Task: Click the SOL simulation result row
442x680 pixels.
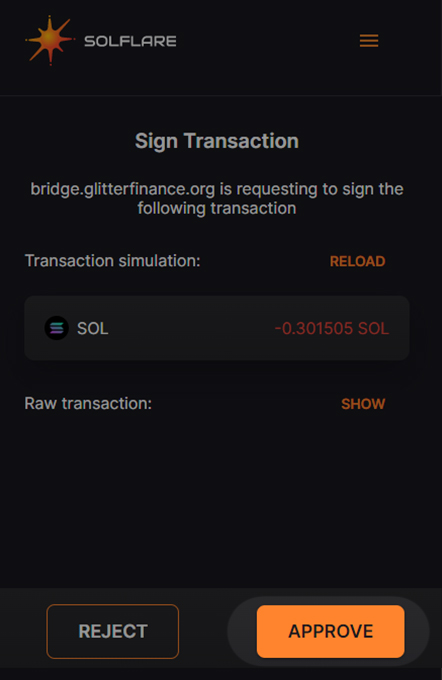Action: pos(217,328)
